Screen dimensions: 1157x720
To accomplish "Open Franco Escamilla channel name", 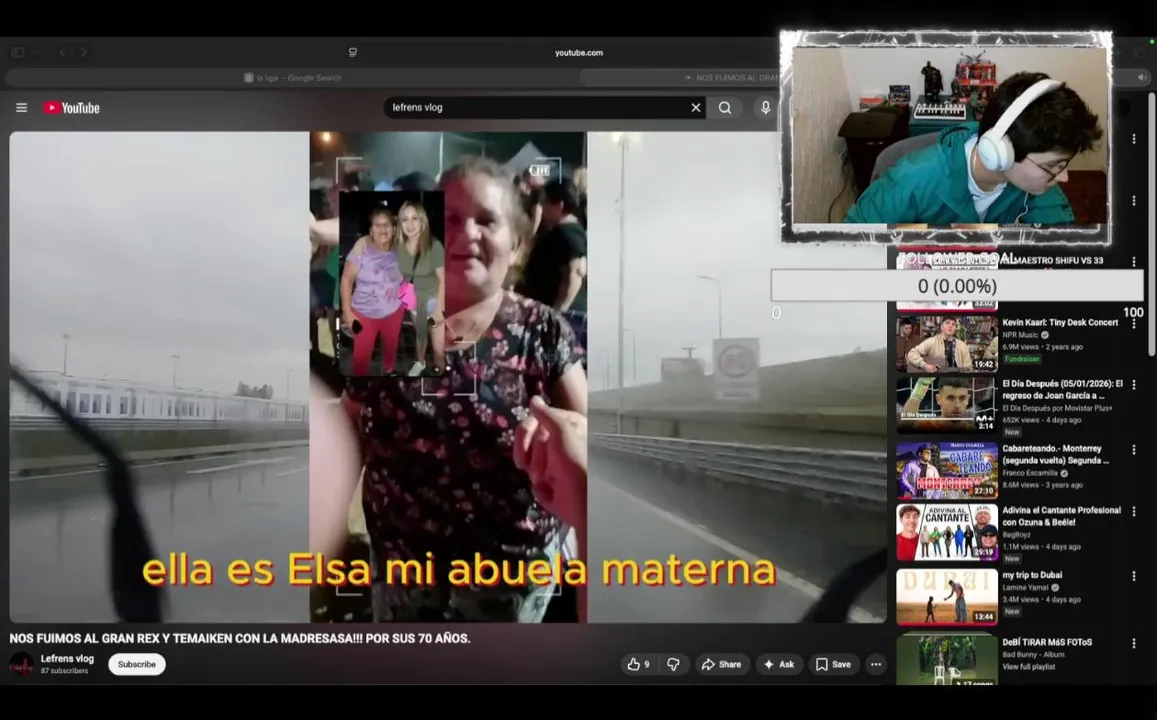I will tap(1030, 473).
